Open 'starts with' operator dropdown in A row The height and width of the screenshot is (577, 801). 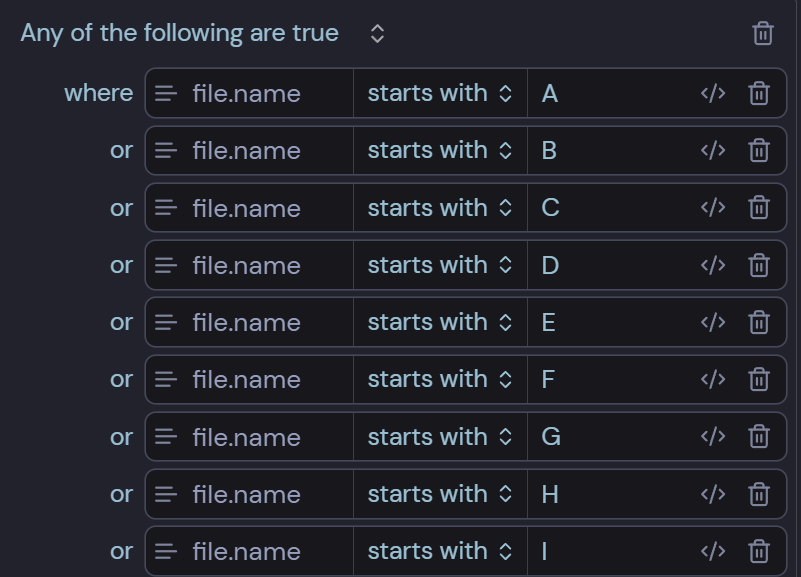click(x=440, y=93)
